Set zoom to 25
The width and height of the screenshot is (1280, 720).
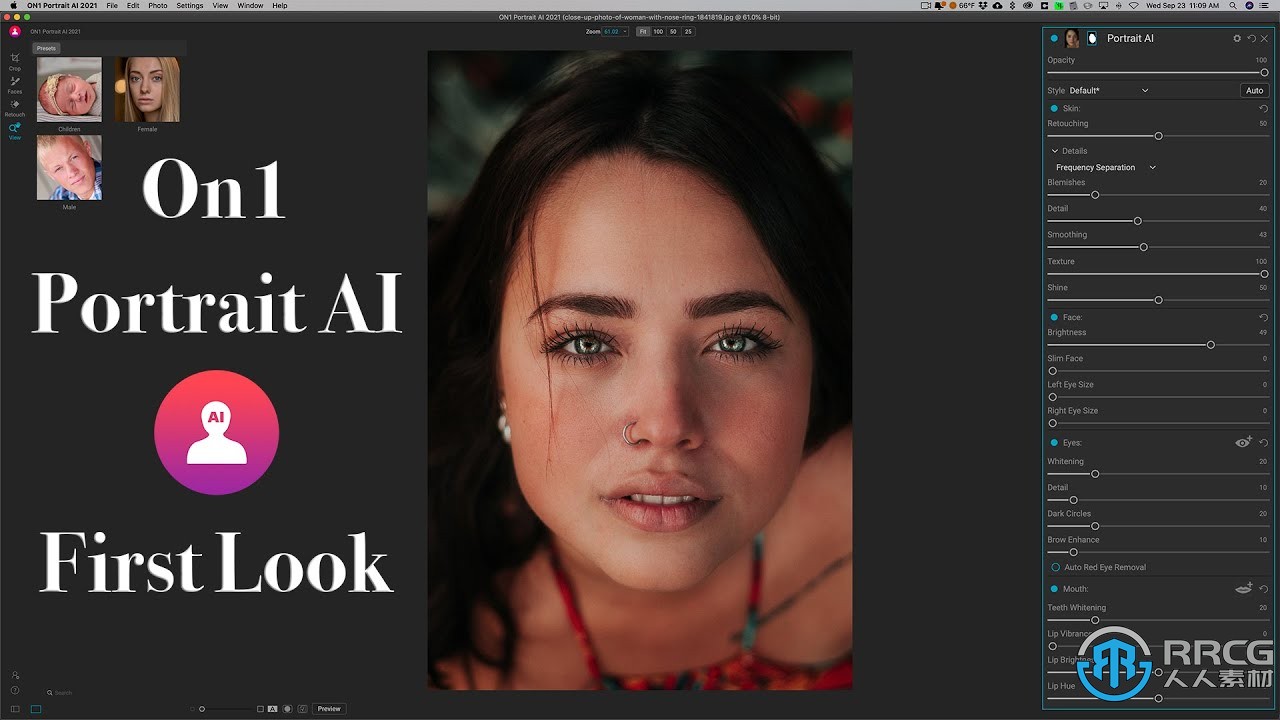click(688, 32)
